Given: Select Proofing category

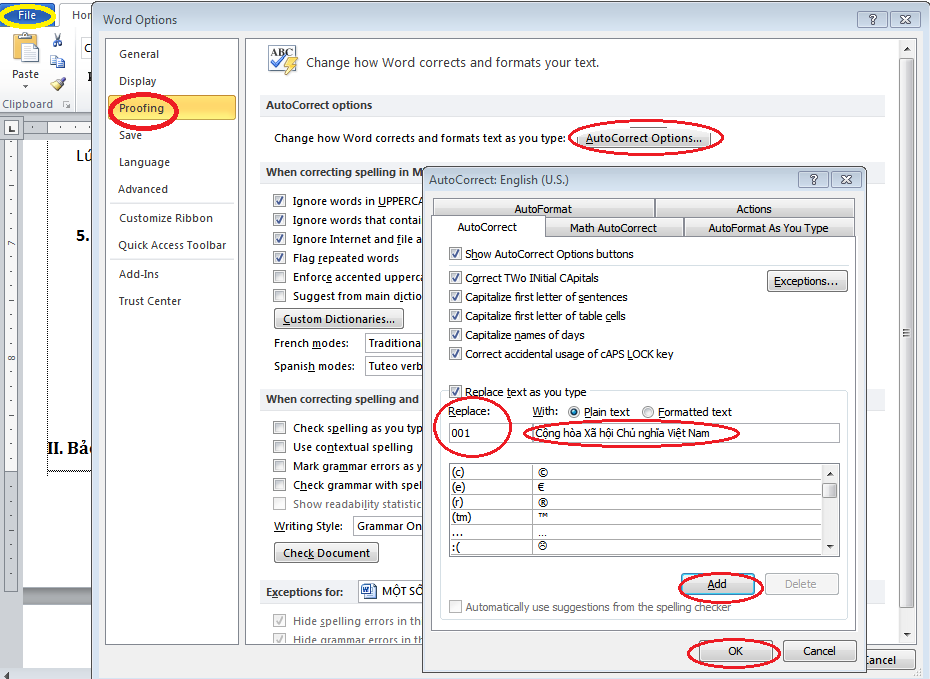Looking at the screenshot, I should (x=172, y=108).
